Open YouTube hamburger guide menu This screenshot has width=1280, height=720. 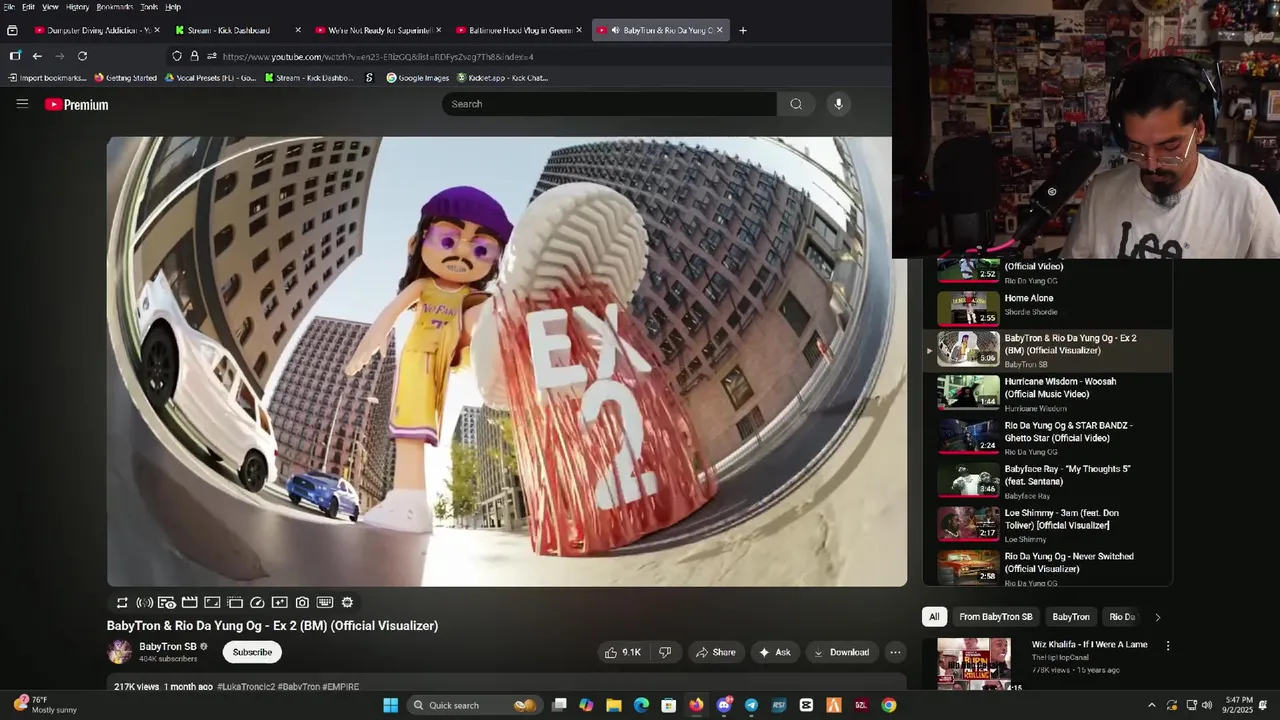point(22,104)
